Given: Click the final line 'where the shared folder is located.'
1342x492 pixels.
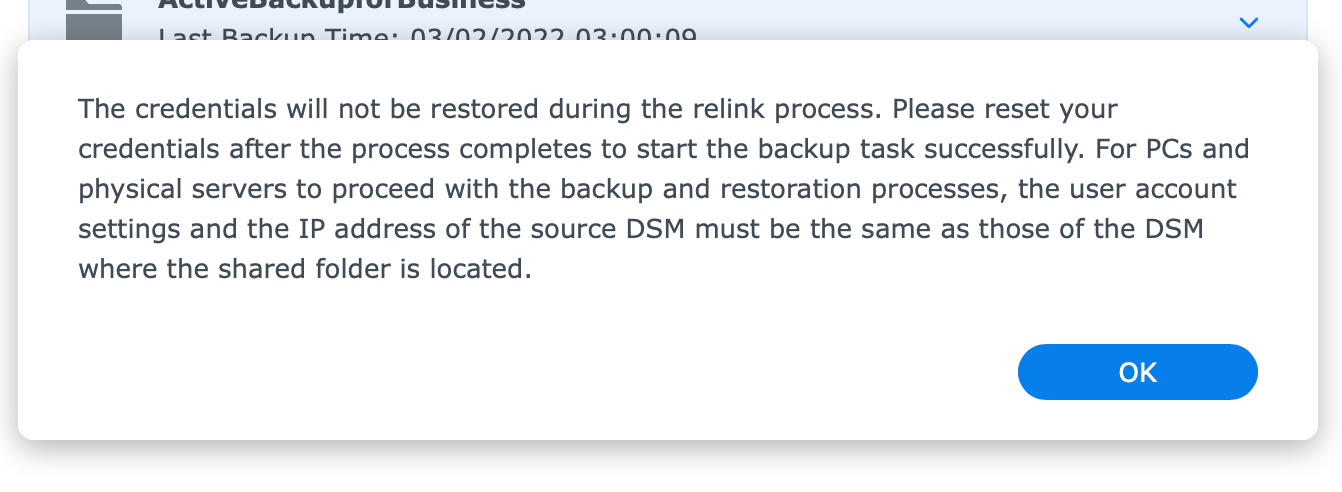Looking at the screenshot, I should 304,269.
